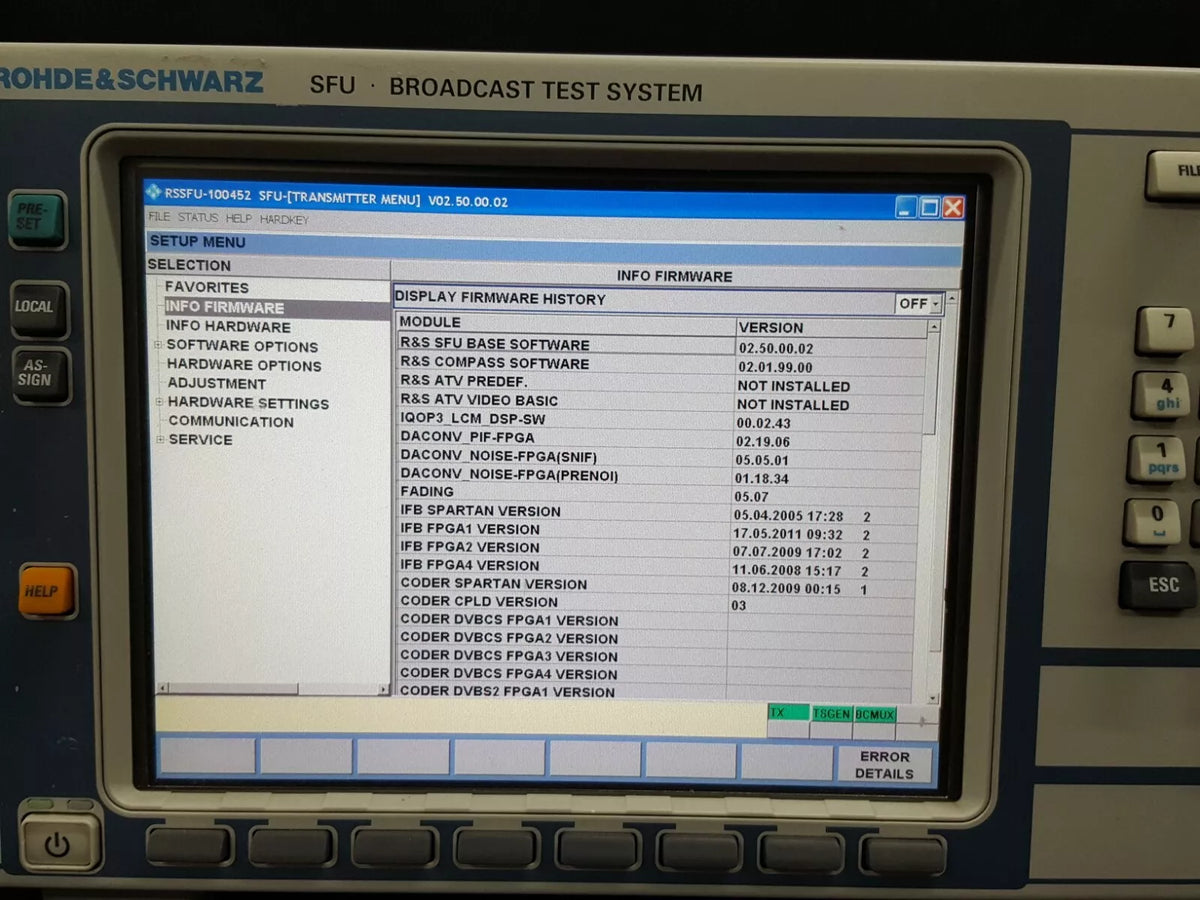Minimize the SFU transmitter menu window
The image size is (1200, 900).
coord(906,207)
